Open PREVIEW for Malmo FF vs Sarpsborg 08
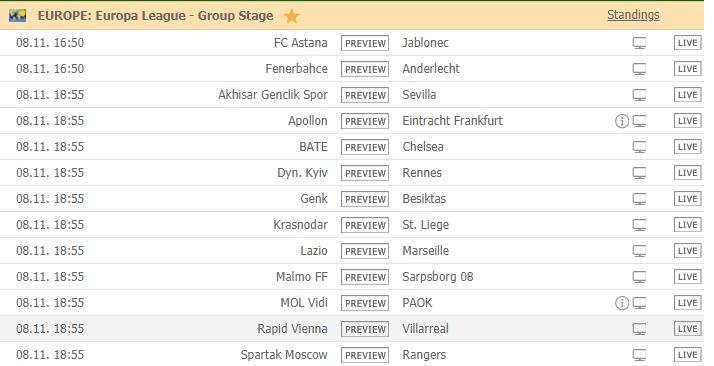The height and width of the screenshot is (366, 714). click(x=365, y=277)
